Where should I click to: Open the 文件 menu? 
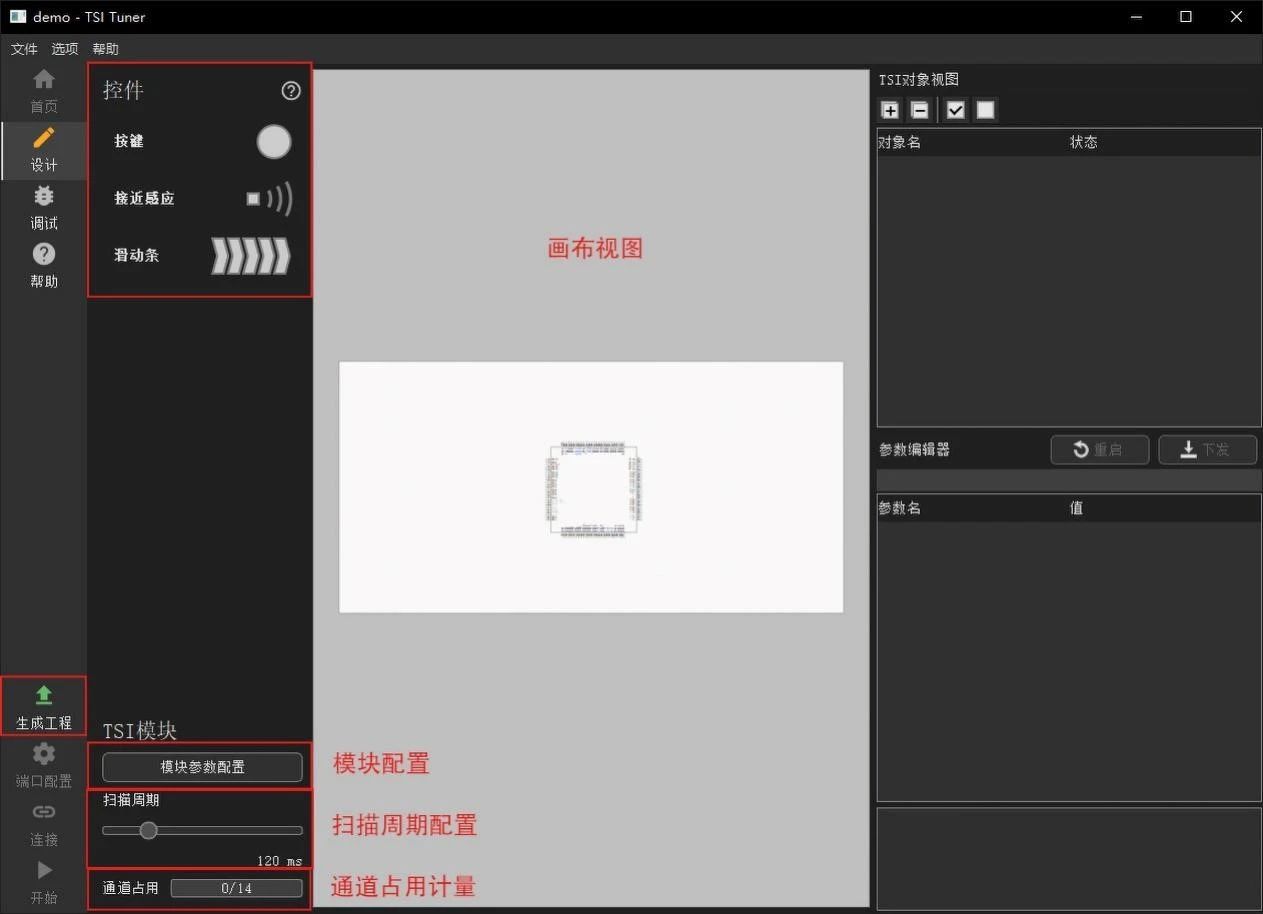(24, 49)
